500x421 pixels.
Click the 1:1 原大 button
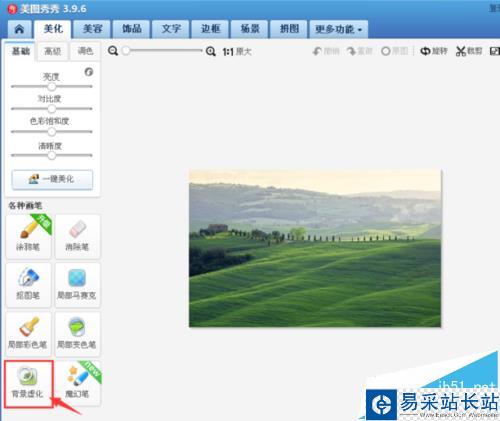(x=237, y=52)
